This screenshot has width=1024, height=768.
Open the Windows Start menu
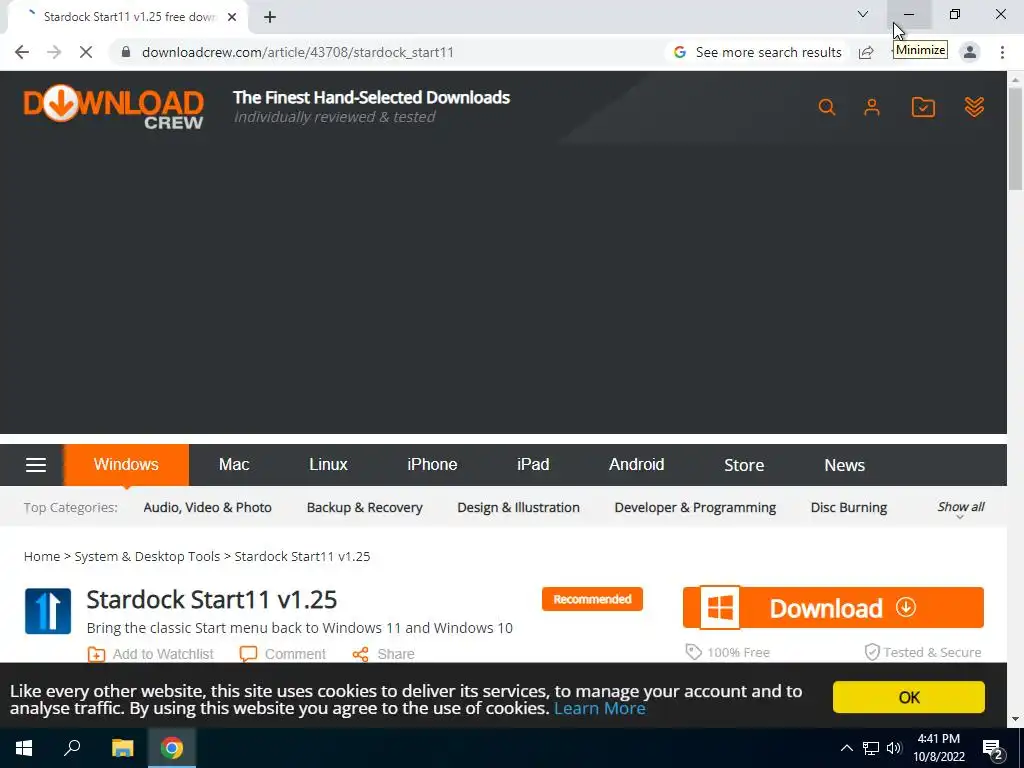(24, 748)
